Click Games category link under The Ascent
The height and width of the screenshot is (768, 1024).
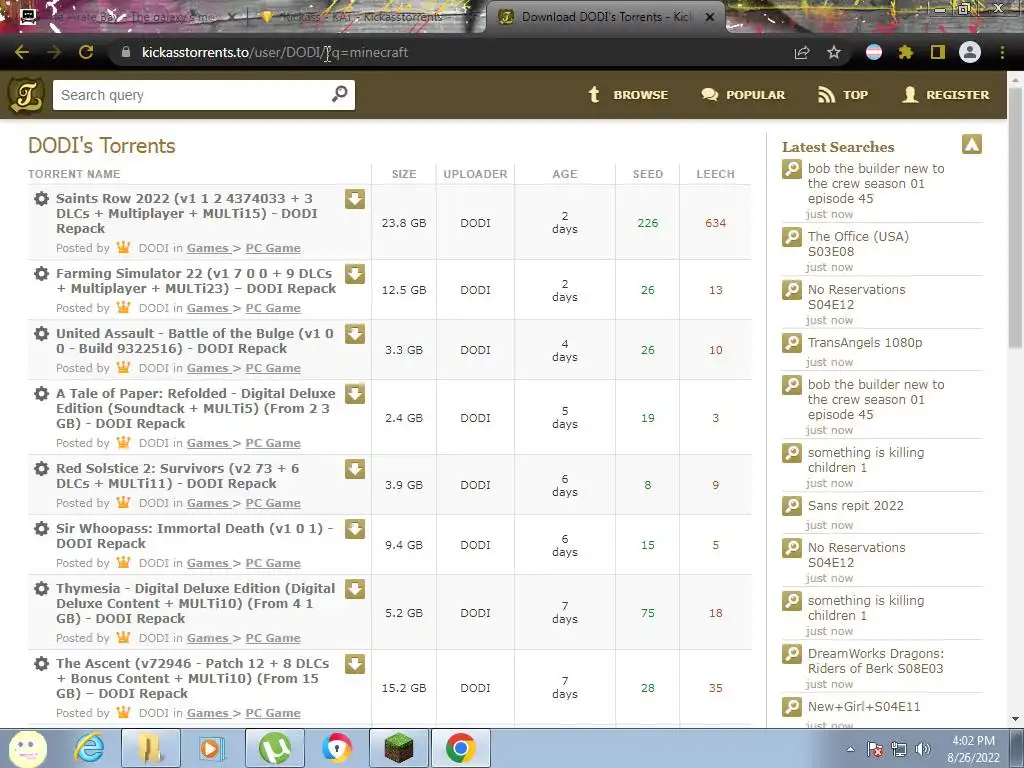point(208,713)
